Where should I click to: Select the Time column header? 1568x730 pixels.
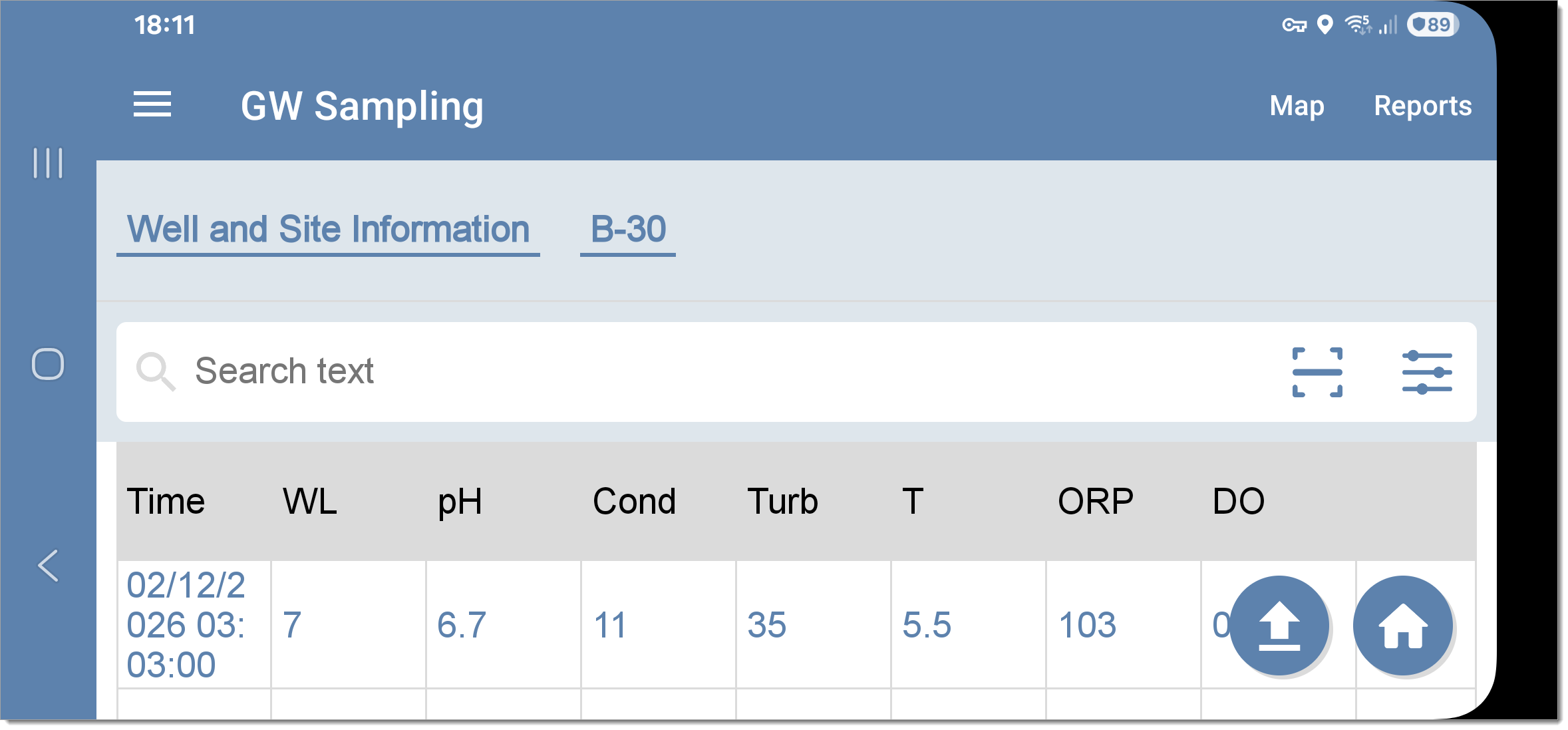(166, 501)
